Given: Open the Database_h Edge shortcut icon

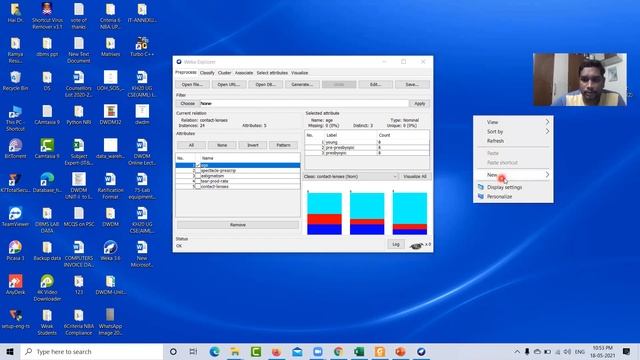Looking at the screenshot, I should point(47,183).
